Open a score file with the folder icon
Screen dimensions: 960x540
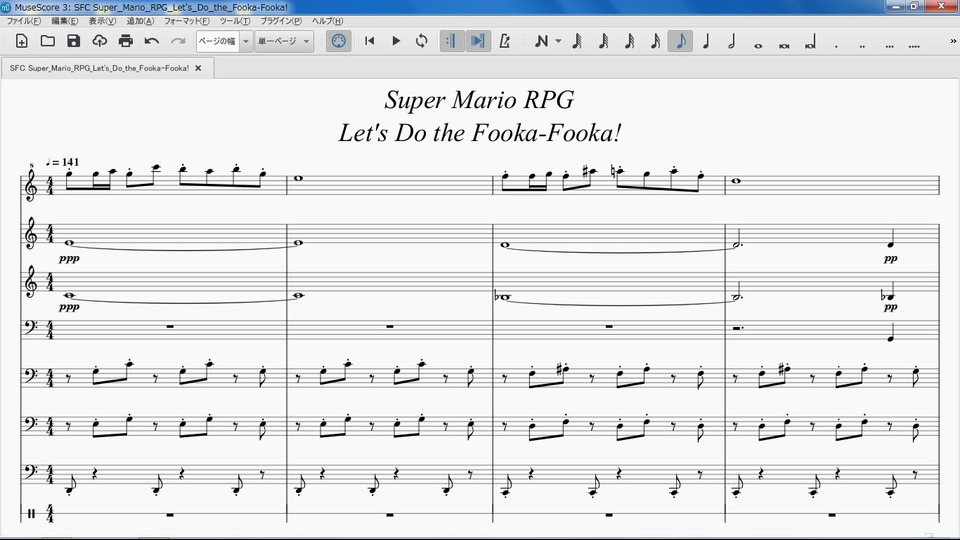click(48, 41)
